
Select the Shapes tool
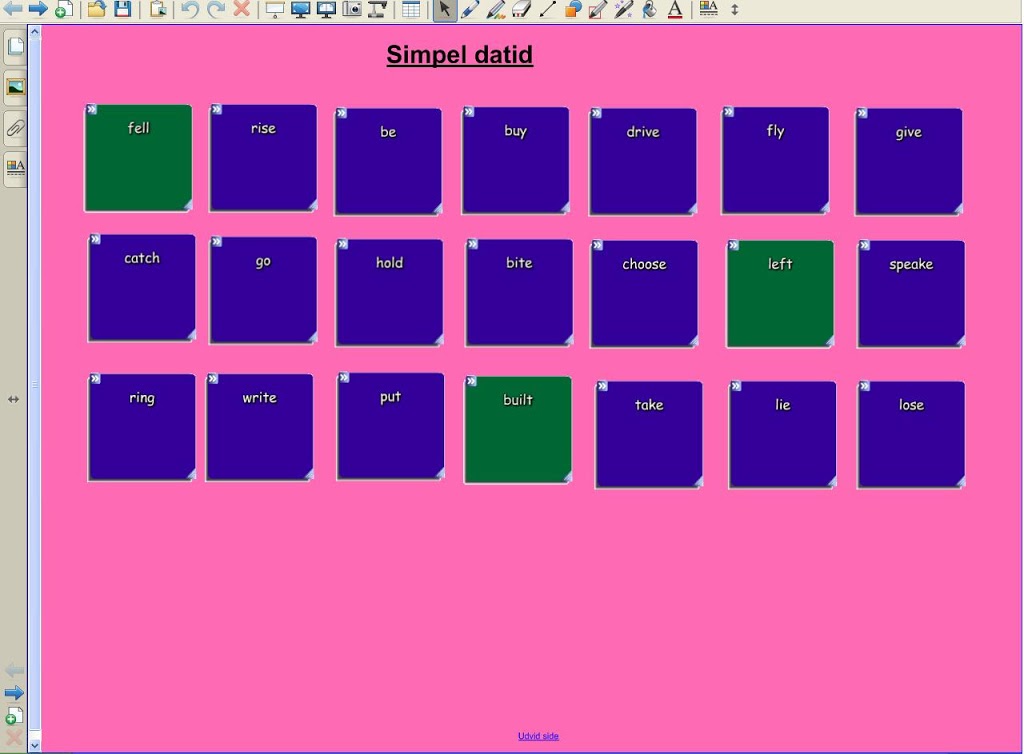click(x=573, y=9)
